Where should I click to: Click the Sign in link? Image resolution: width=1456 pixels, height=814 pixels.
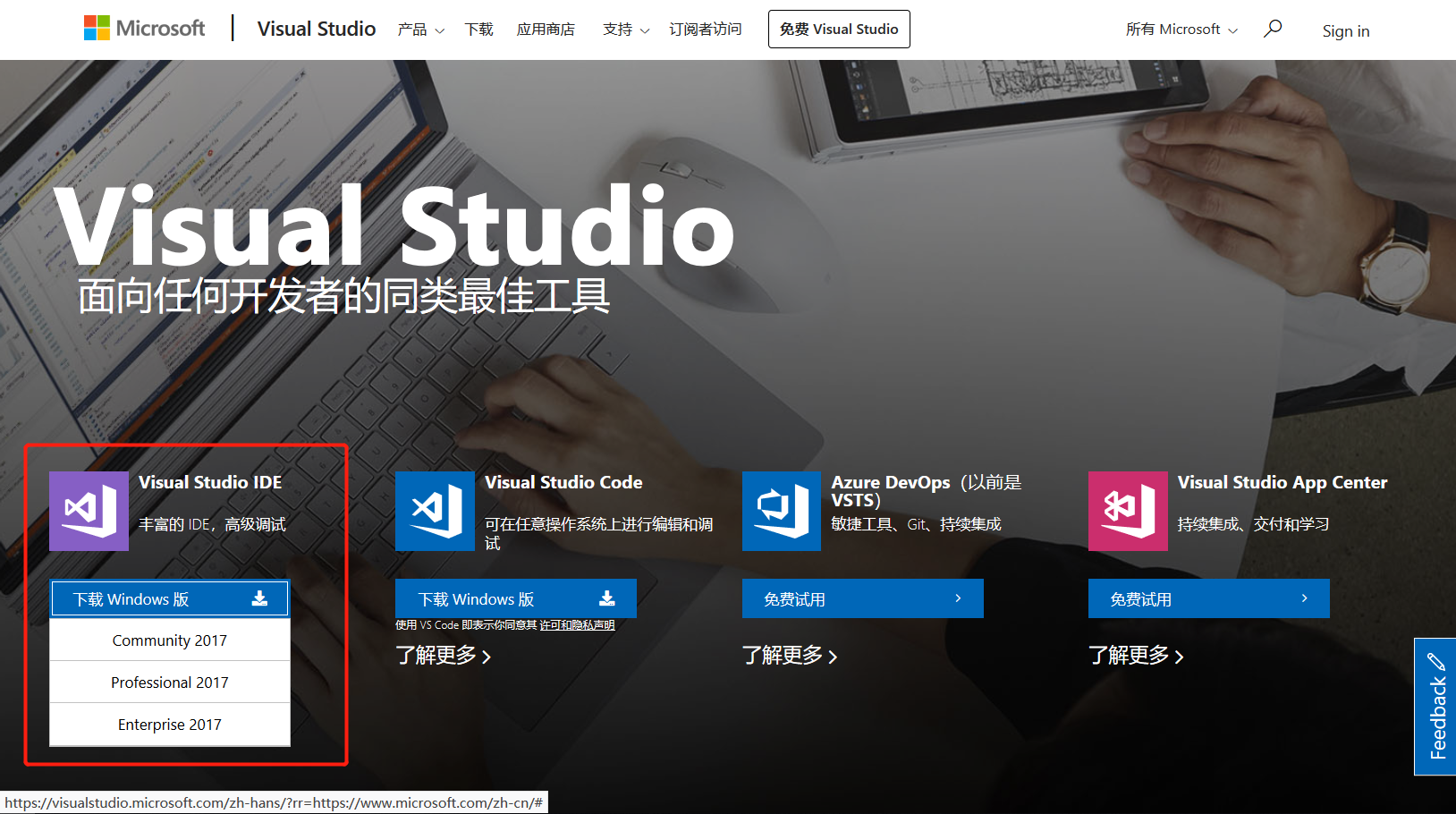tap(1346, 30)
